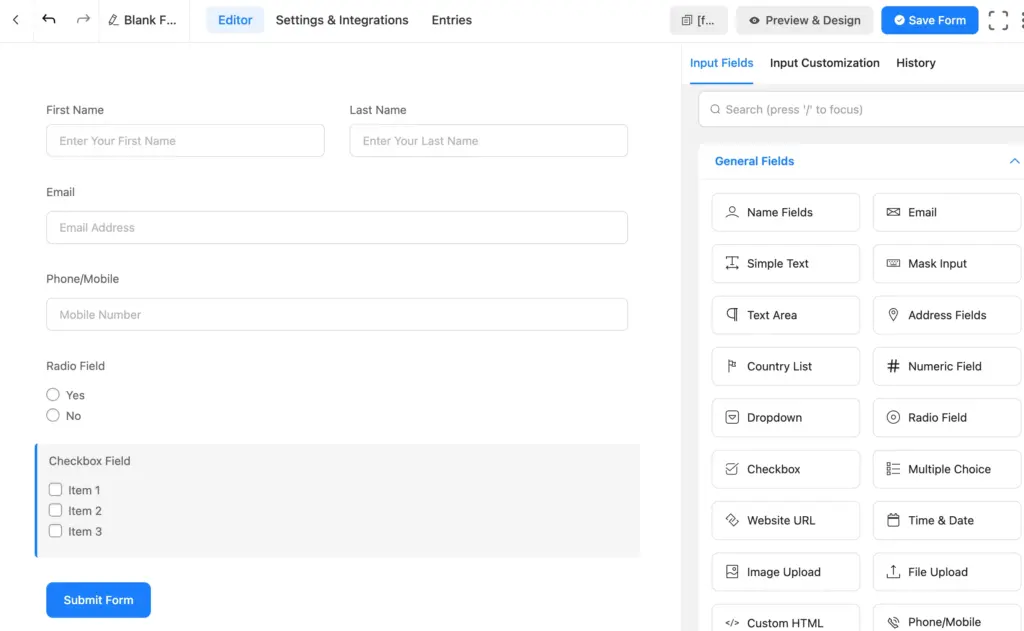The image size is (1024, 631).
Task: Go back using the left chevron icon
Action: click(x=14, y=19)
